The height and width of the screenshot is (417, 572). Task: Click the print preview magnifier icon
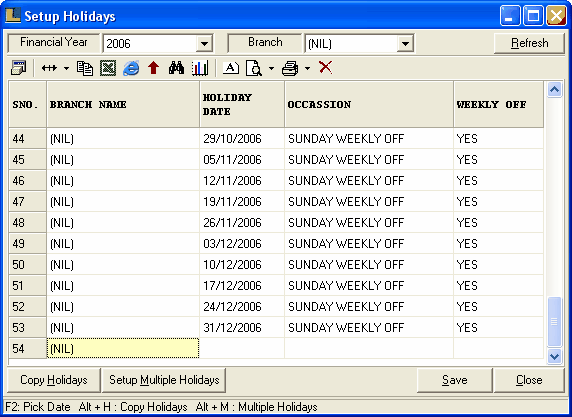[254, 68]
